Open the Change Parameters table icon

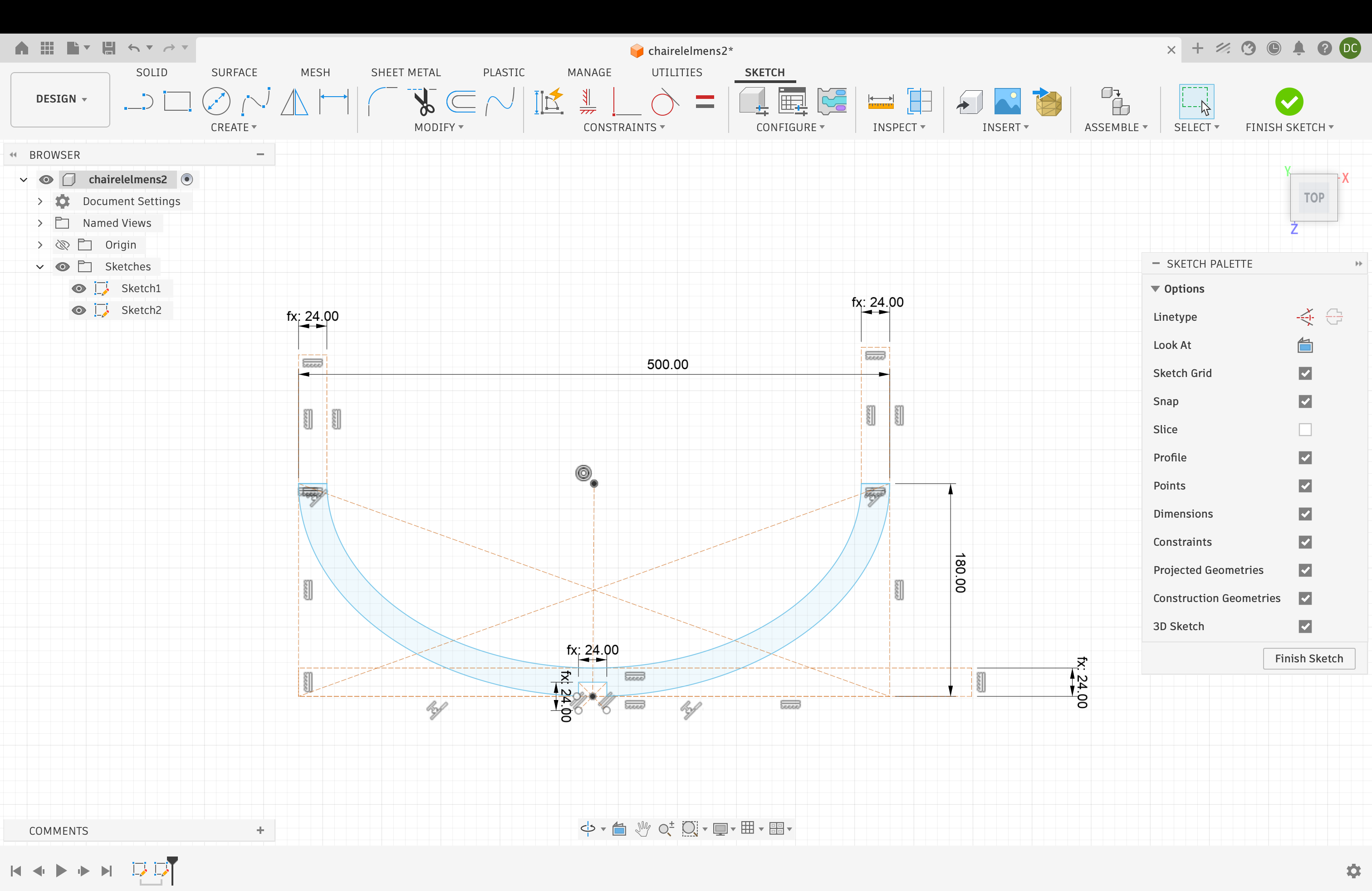[x=793, y=102]
